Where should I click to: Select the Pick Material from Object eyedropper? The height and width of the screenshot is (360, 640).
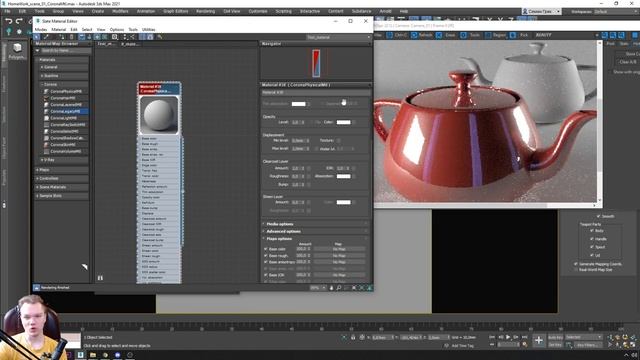(46, 37)
